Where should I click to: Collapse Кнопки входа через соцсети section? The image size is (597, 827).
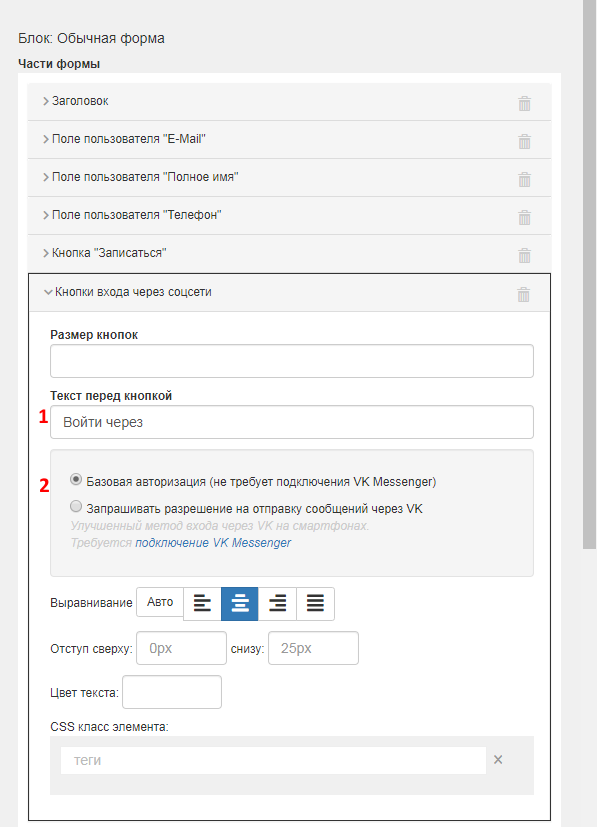[x=128, y=292]
